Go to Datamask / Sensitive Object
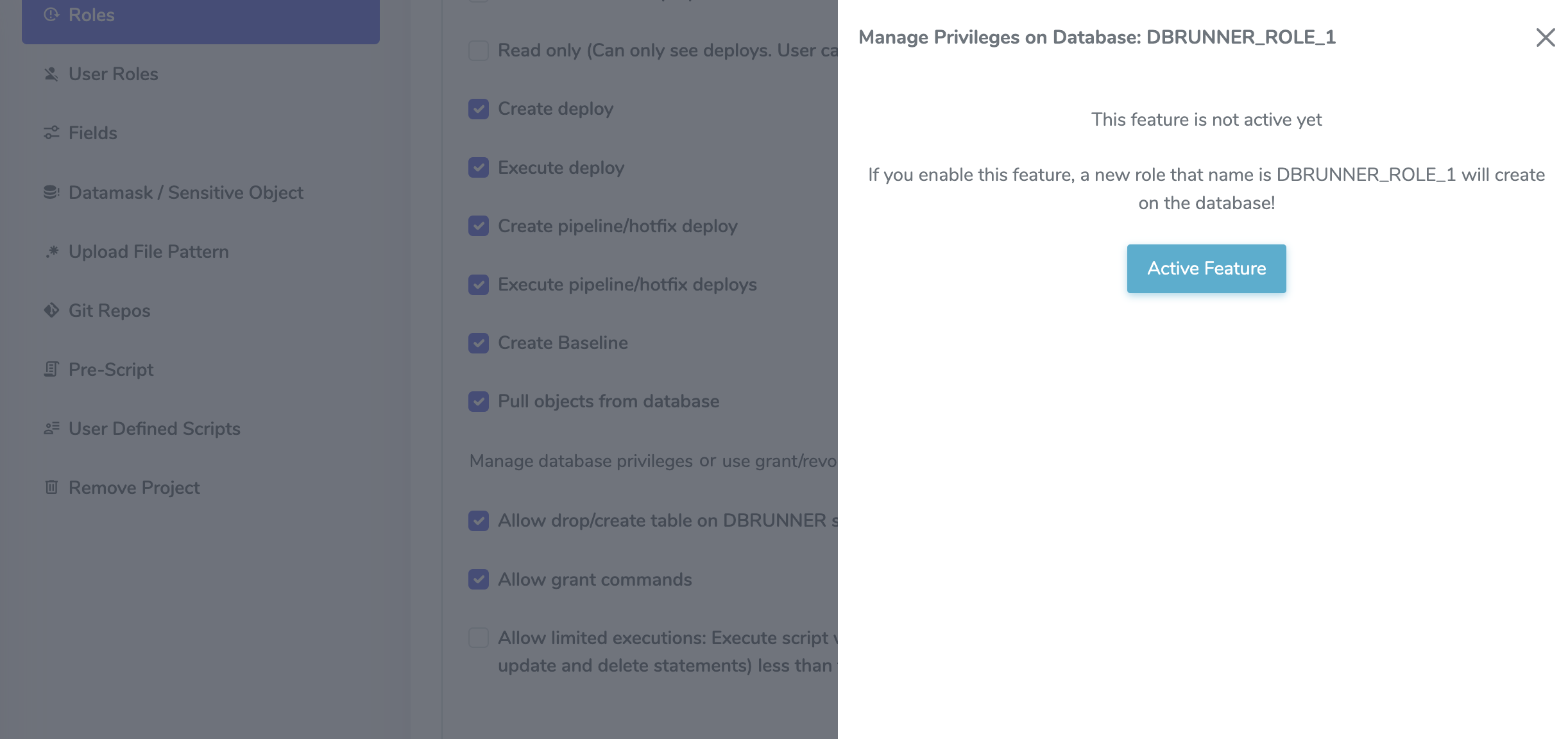 [185, 192]
